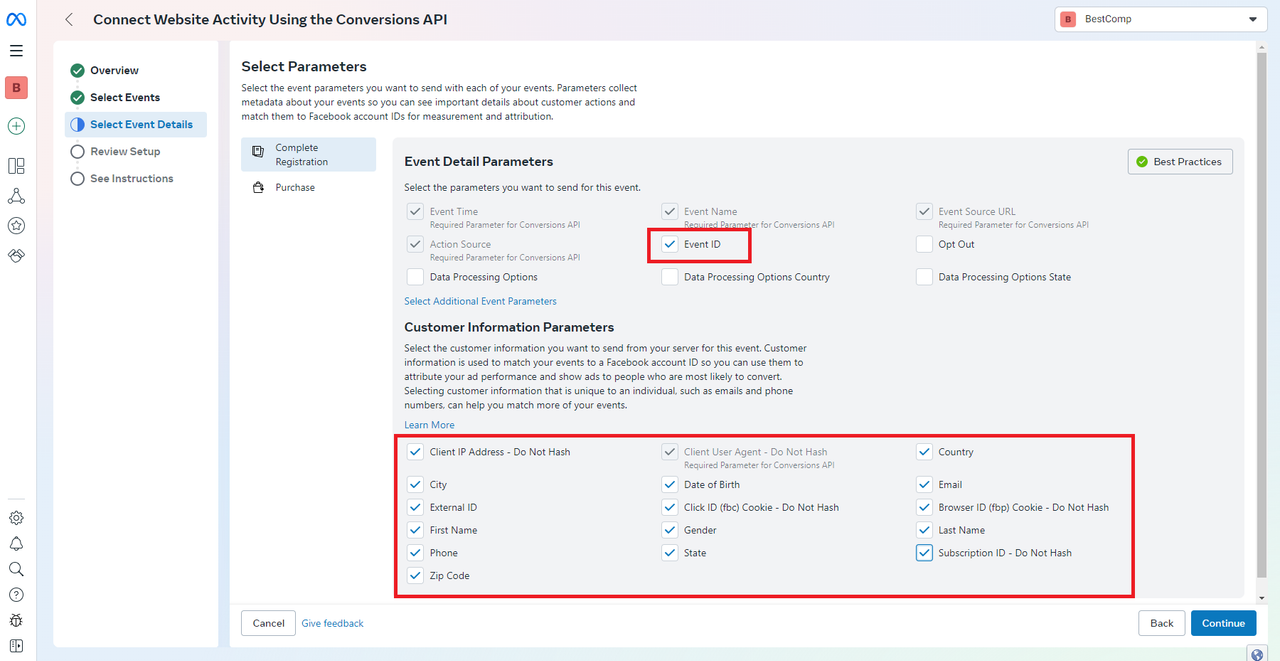Image resolution: width=1280 pixels, height=661 pixels.
Task: Open the help question mark icon
Action: pos(16,595)
